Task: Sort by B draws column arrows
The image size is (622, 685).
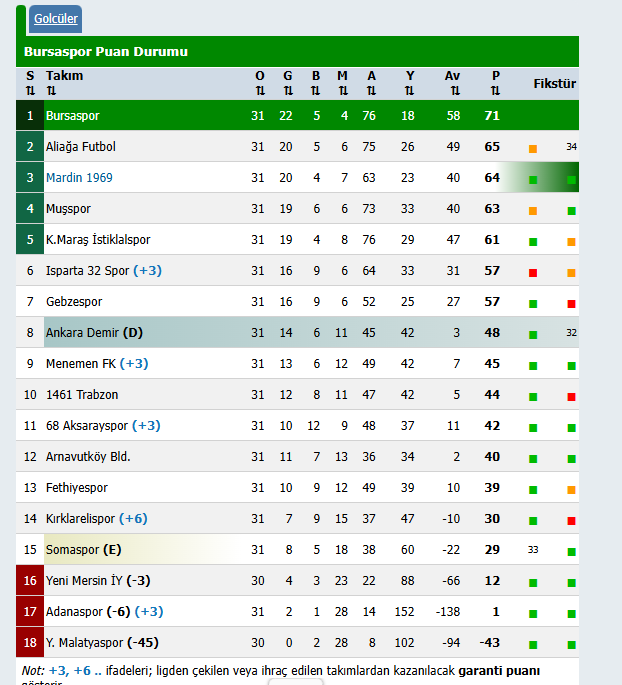Action: pyautogui.click(x=316, y=91)
